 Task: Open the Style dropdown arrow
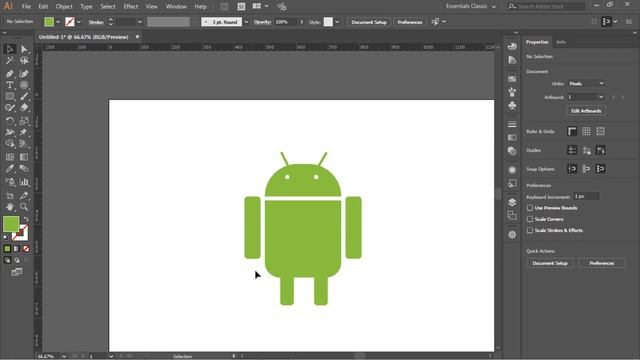coord(337,22)
